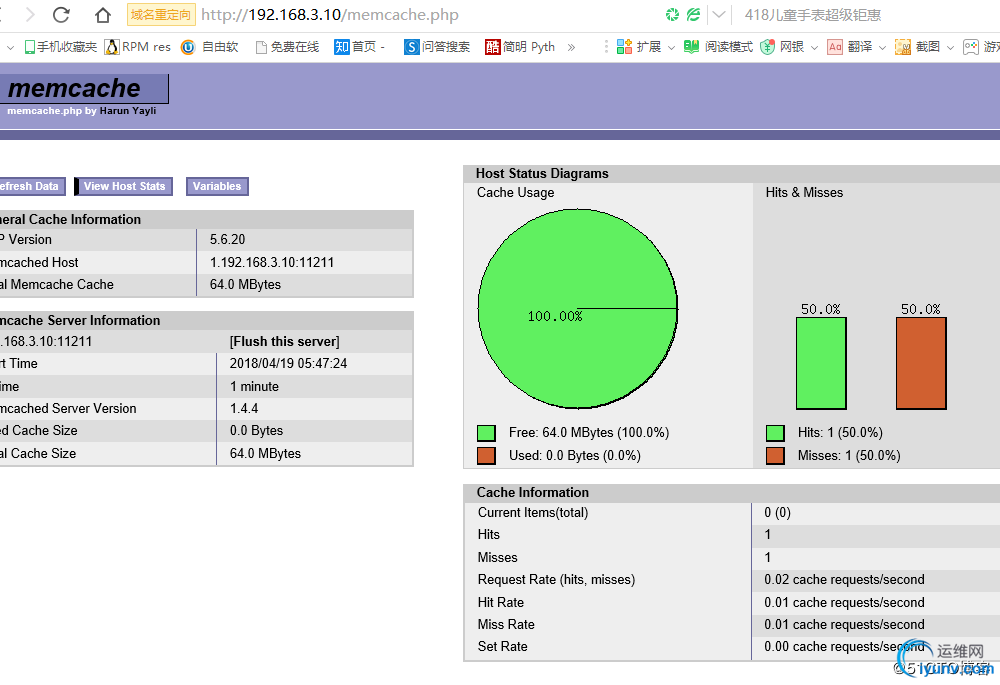1000x685 pixels.
Task: Expand the 网银 dropdown arrow
Action: (x=814, y=48)
